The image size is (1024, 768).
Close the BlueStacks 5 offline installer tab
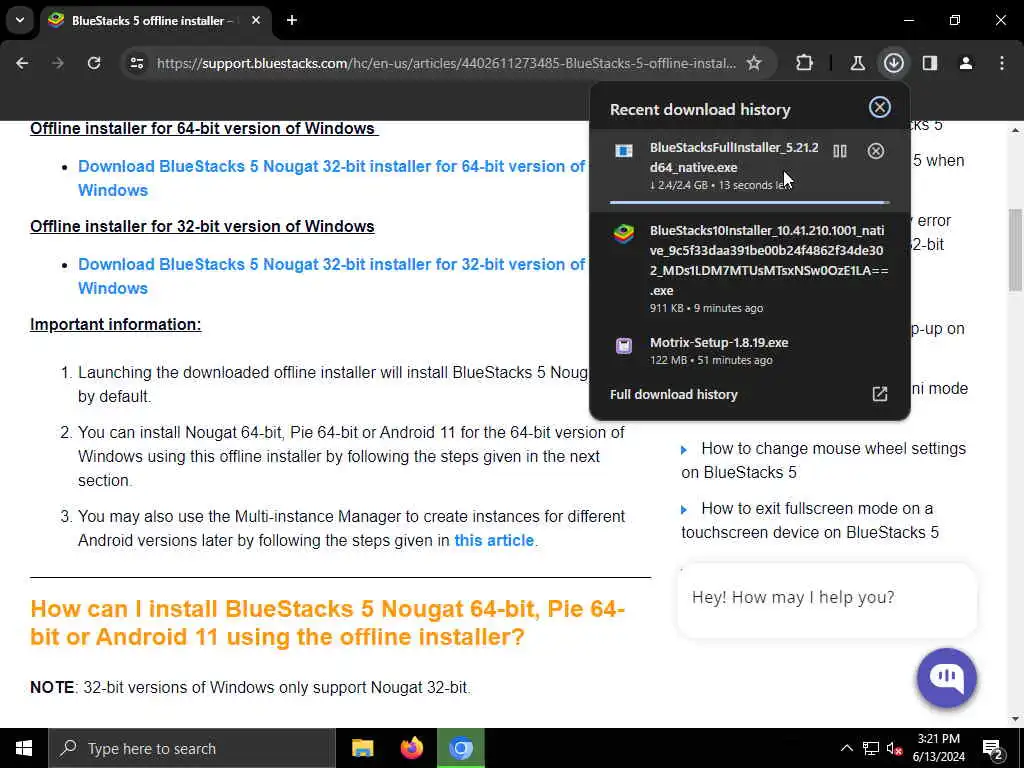pyautogui.click(x=256, y=20)
